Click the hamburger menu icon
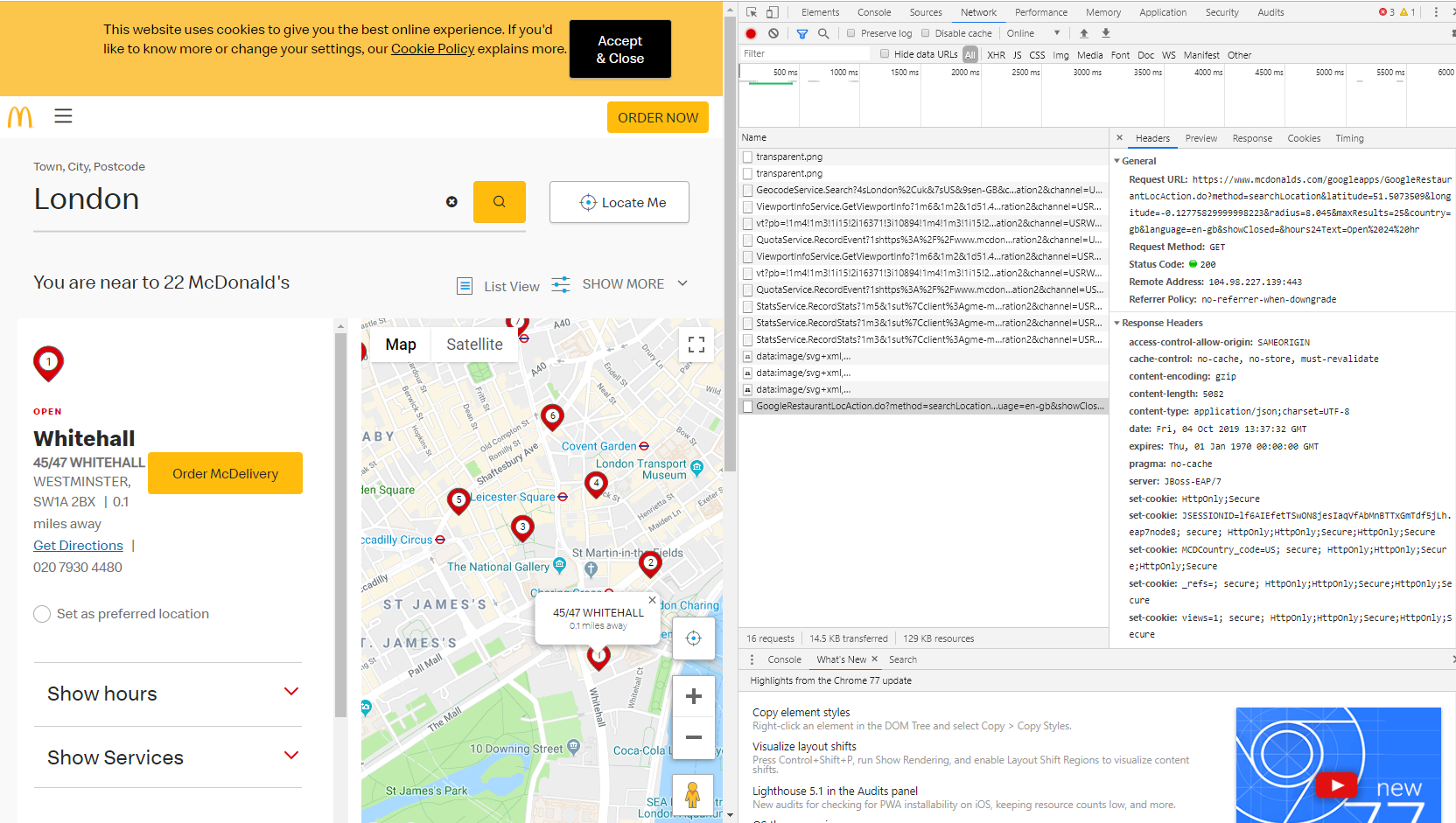Image resolution: width=1456 pixels, height=823 pixels. pyautogui.click(x=63, y=115)
